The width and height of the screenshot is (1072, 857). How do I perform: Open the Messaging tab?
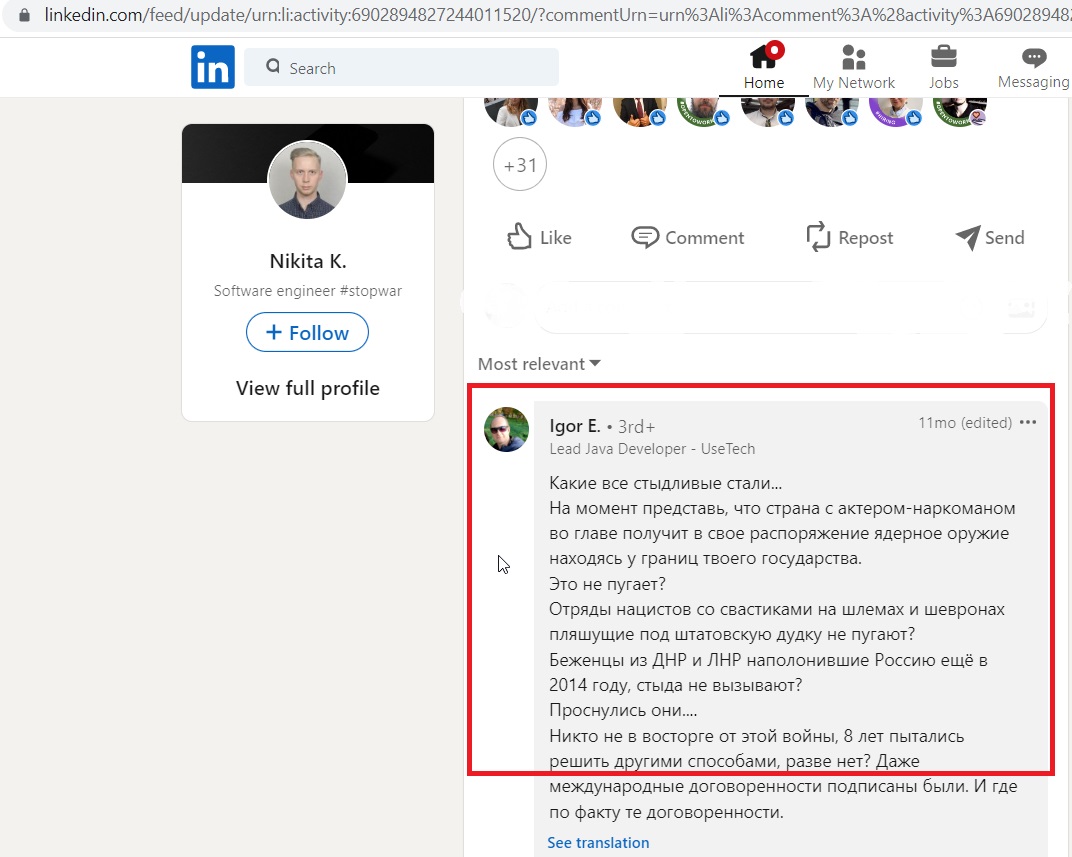[1033, 67]
